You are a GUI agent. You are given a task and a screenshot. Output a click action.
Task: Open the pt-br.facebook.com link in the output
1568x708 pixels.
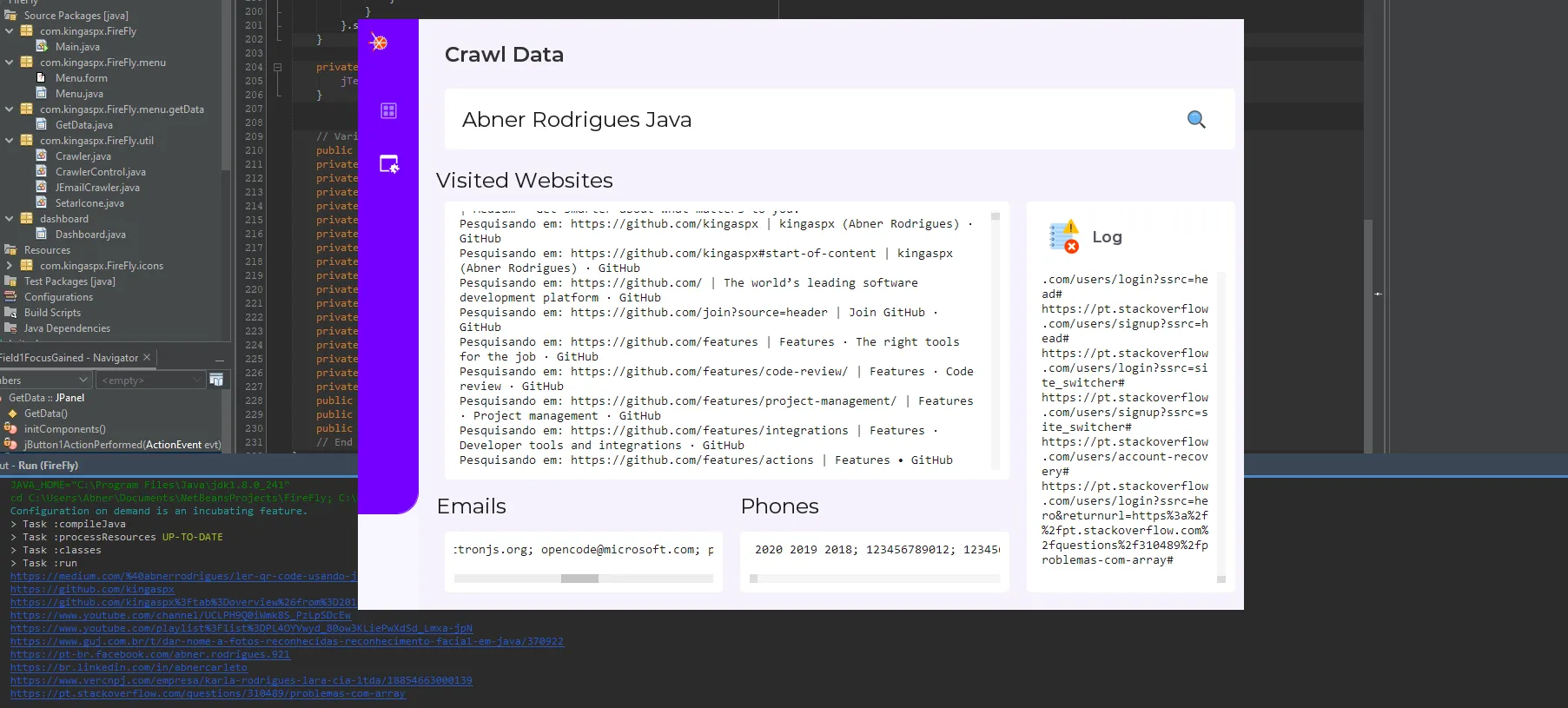click(x=150, y=654)
